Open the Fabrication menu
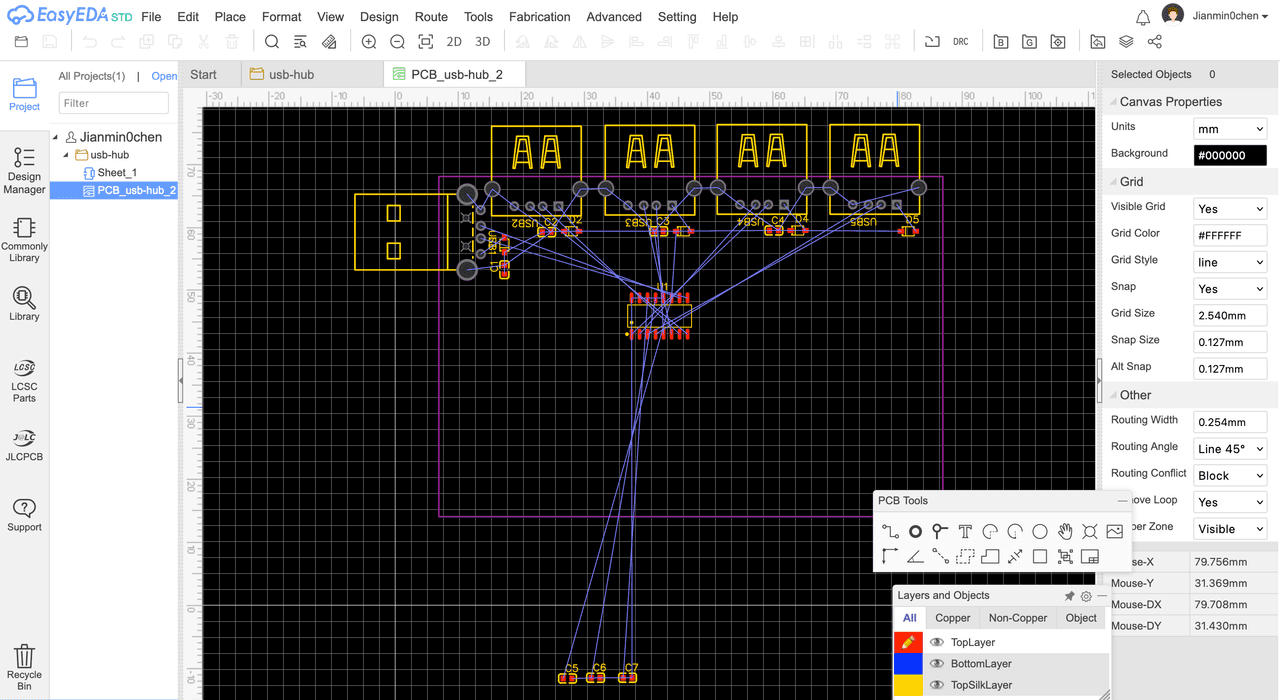Screen dimensions: 1280x700 click(x=539, y=17)
